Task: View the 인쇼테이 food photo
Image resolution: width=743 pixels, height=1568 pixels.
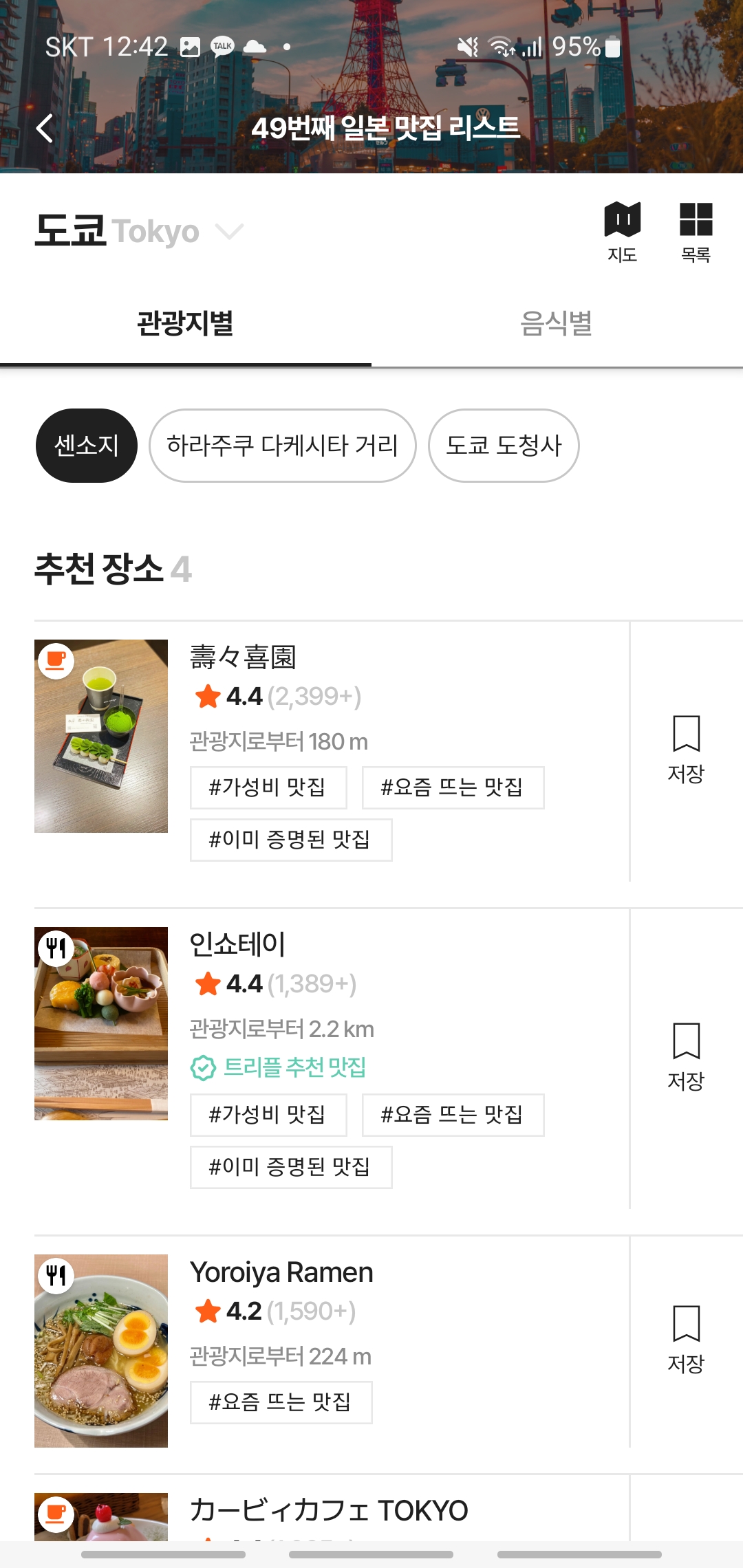Action: tap(101, 1023)
